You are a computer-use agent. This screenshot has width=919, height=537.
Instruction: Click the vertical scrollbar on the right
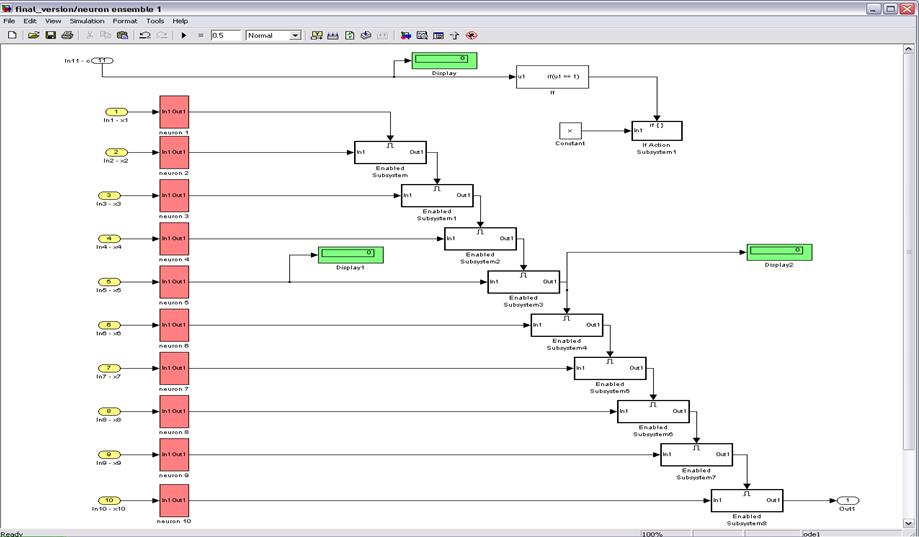(911, 250)
